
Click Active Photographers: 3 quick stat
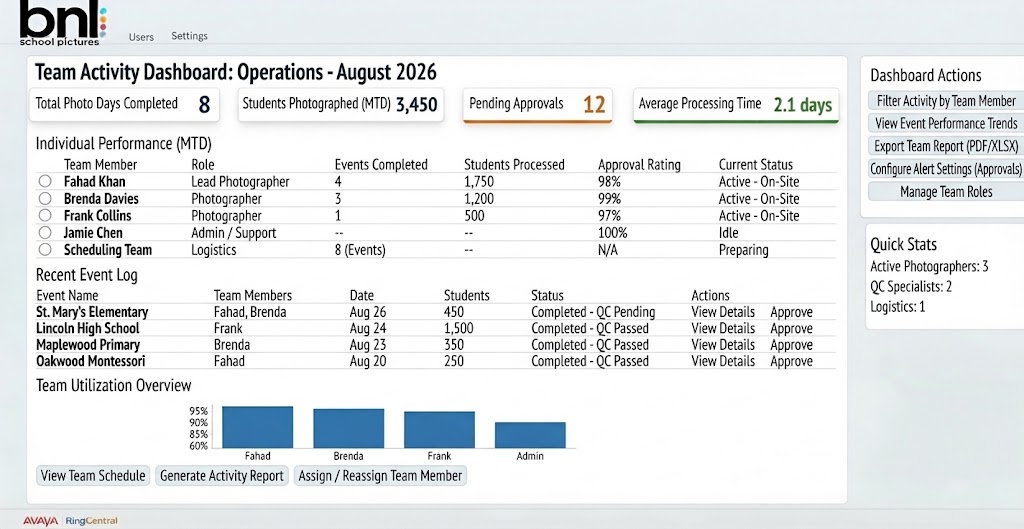tap(929, 266)
